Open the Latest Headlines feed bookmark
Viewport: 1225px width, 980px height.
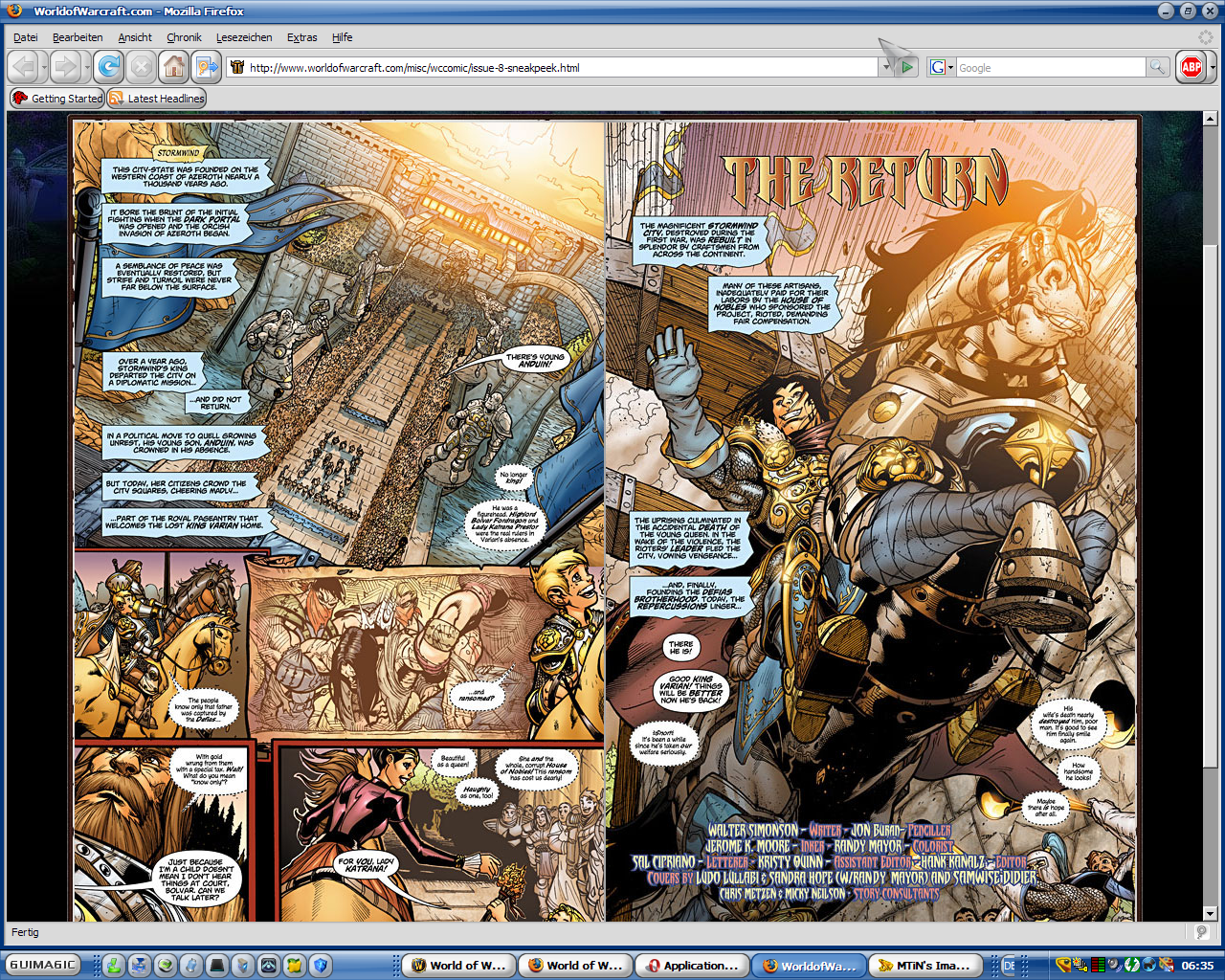click(x=157, y=98)
